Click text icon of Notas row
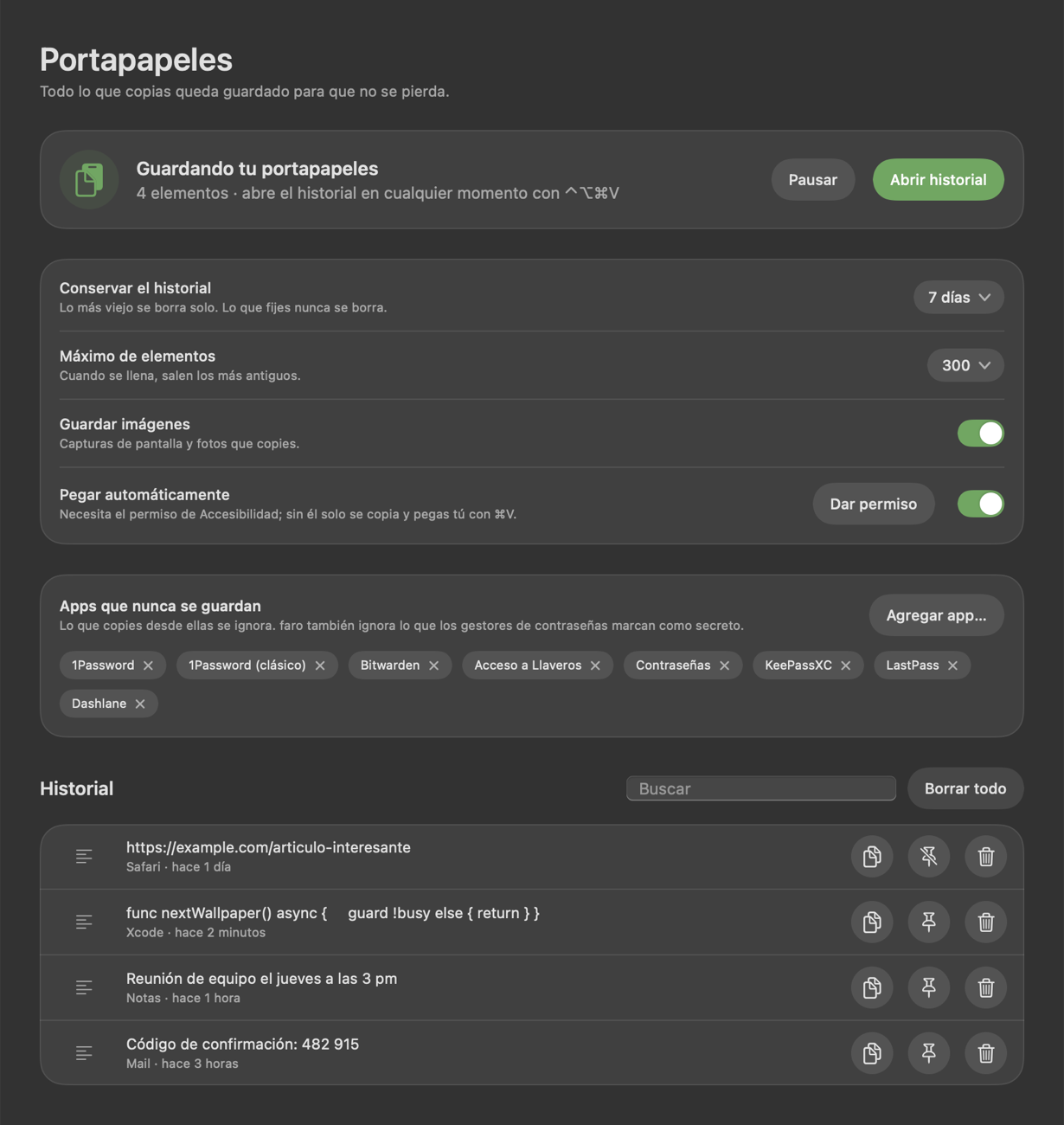The height and width of the screenshot is (1125, 1064). pos(84,987)
